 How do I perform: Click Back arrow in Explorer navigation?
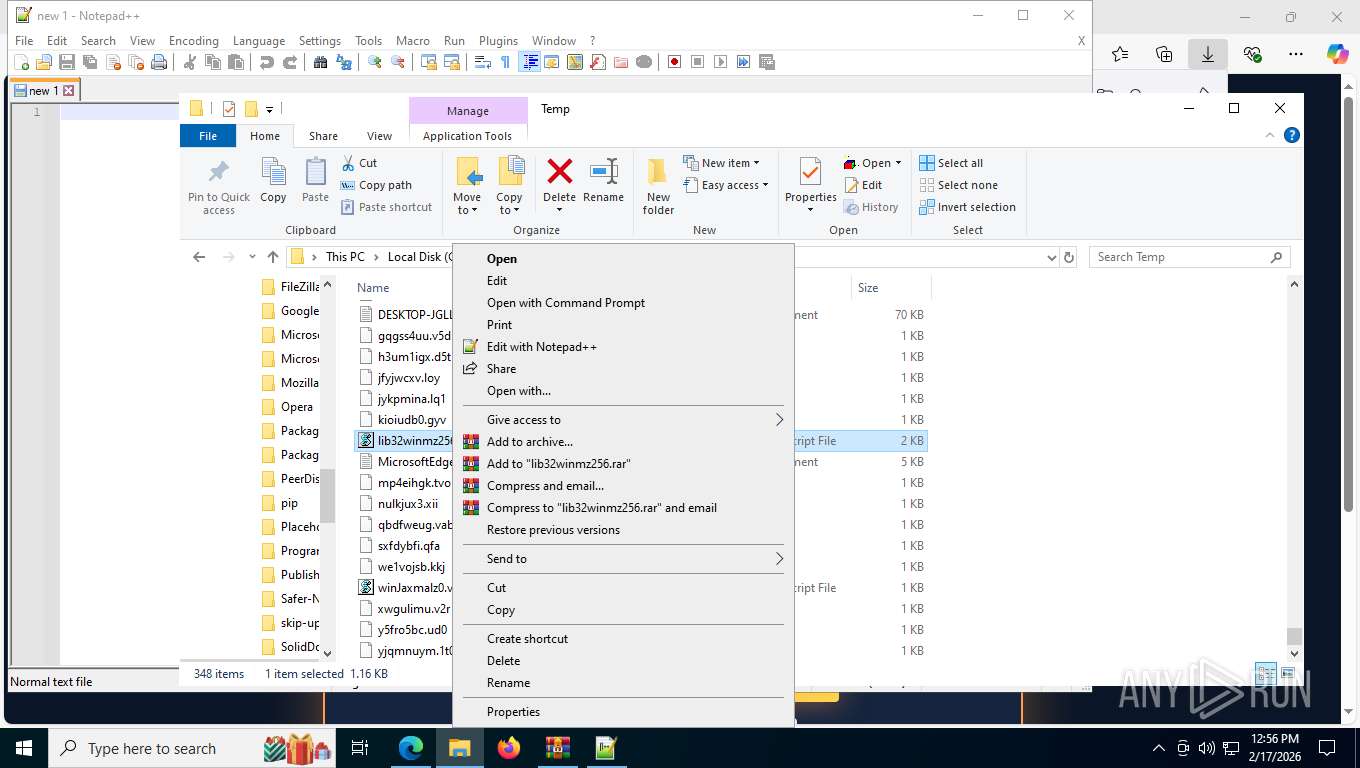pos(199,257)
